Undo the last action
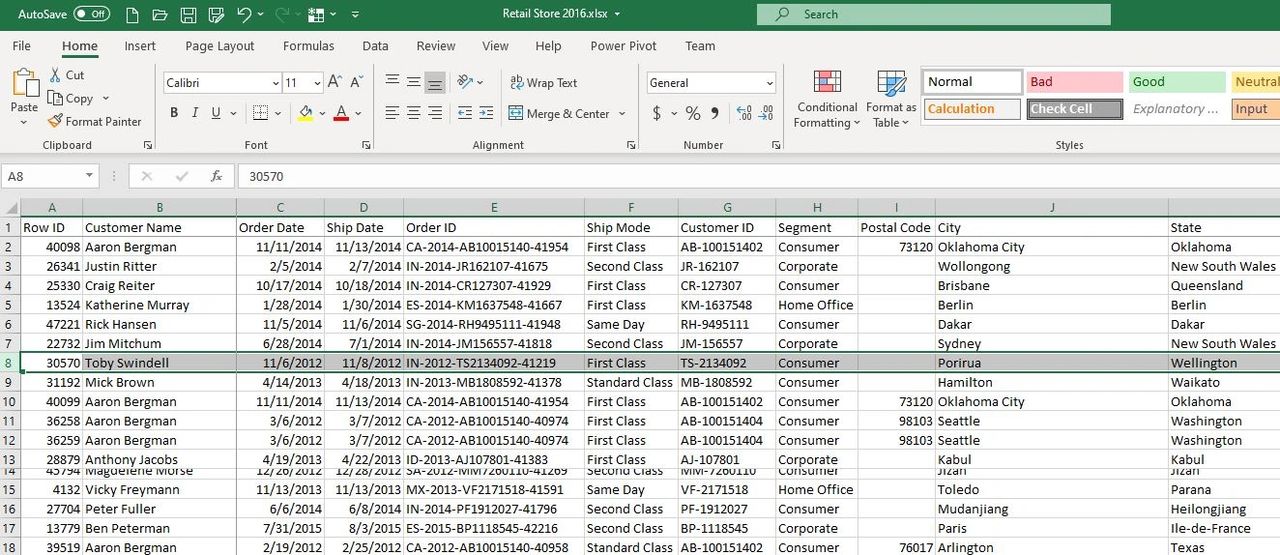 [x=244, y=14]
